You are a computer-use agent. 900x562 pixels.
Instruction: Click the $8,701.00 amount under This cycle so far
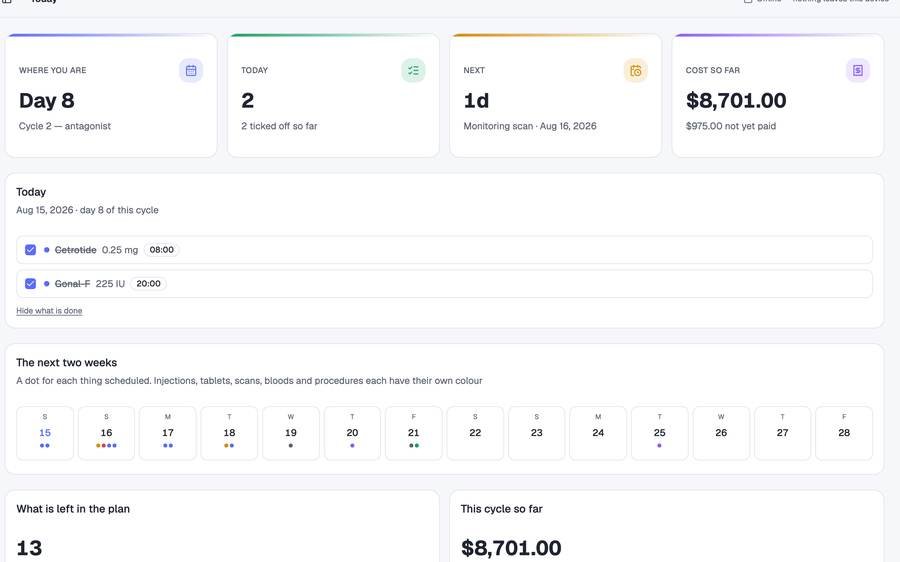point(511,548)
